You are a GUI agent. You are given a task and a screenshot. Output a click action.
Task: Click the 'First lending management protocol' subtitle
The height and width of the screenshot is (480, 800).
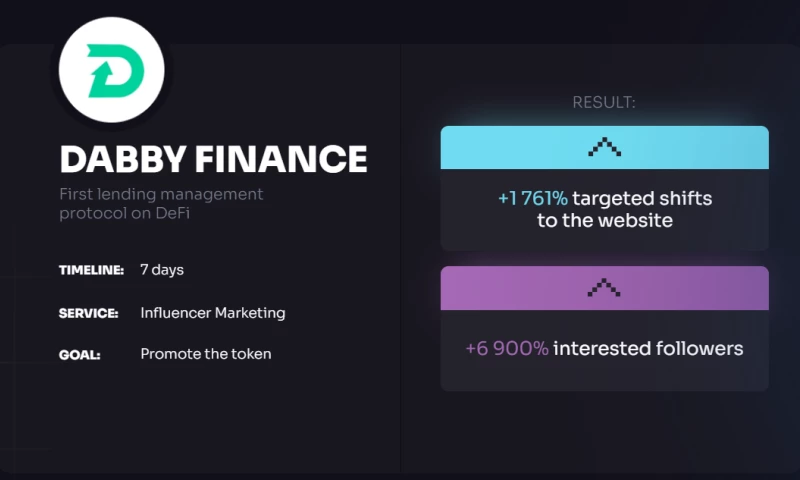coord(161,194)
